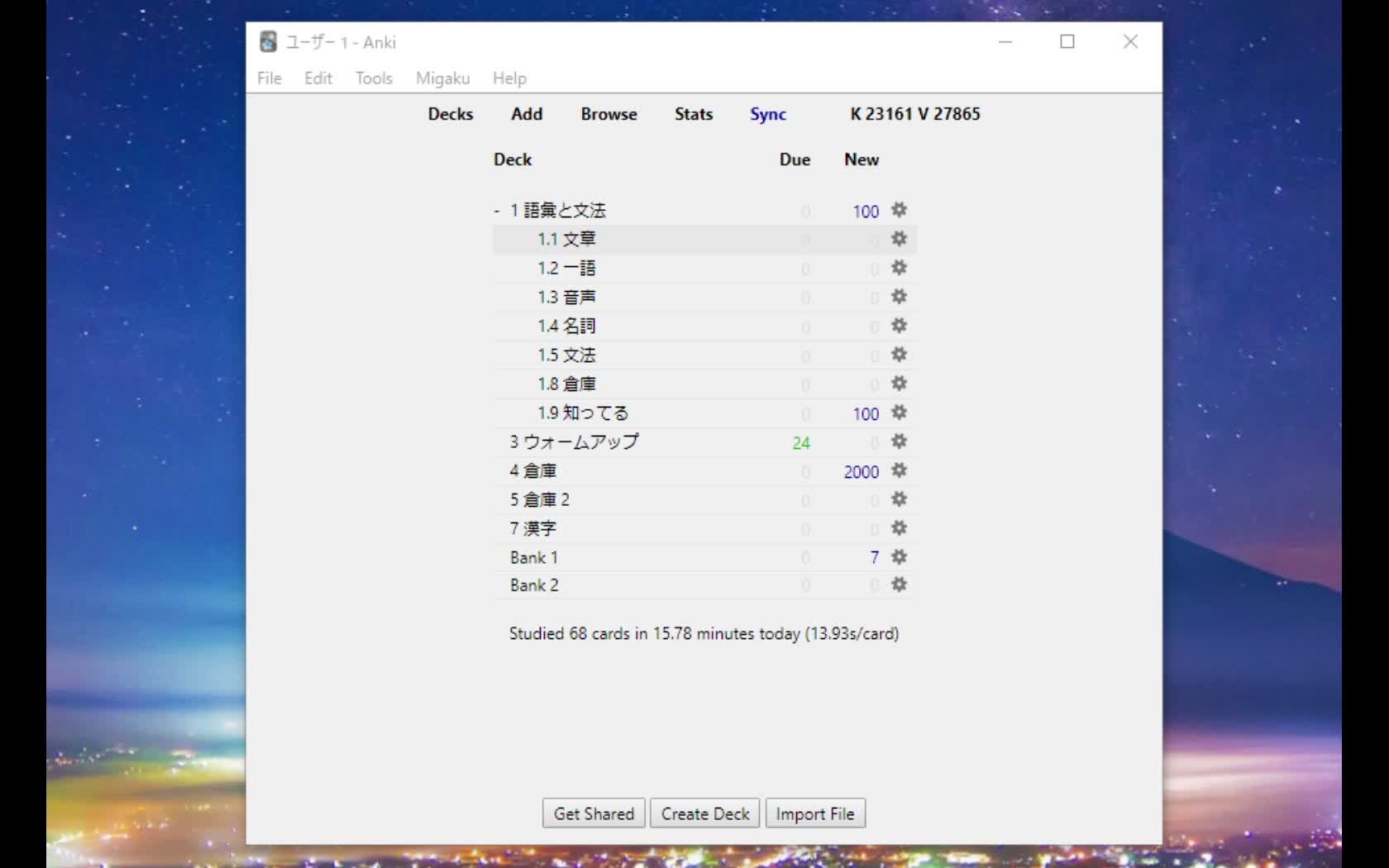1389x868 pixels.
Task: Open the card Browse window
Action: [x=609, y=114]
